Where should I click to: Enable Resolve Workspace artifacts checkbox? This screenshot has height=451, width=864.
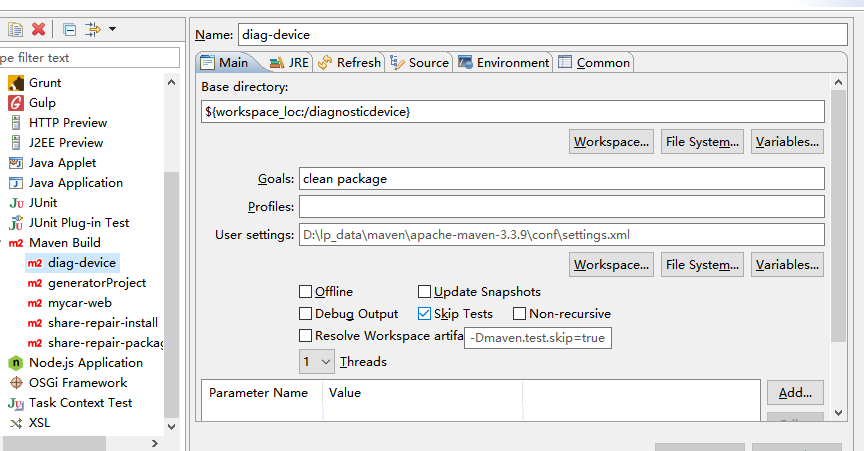click(x=305, y=335)
